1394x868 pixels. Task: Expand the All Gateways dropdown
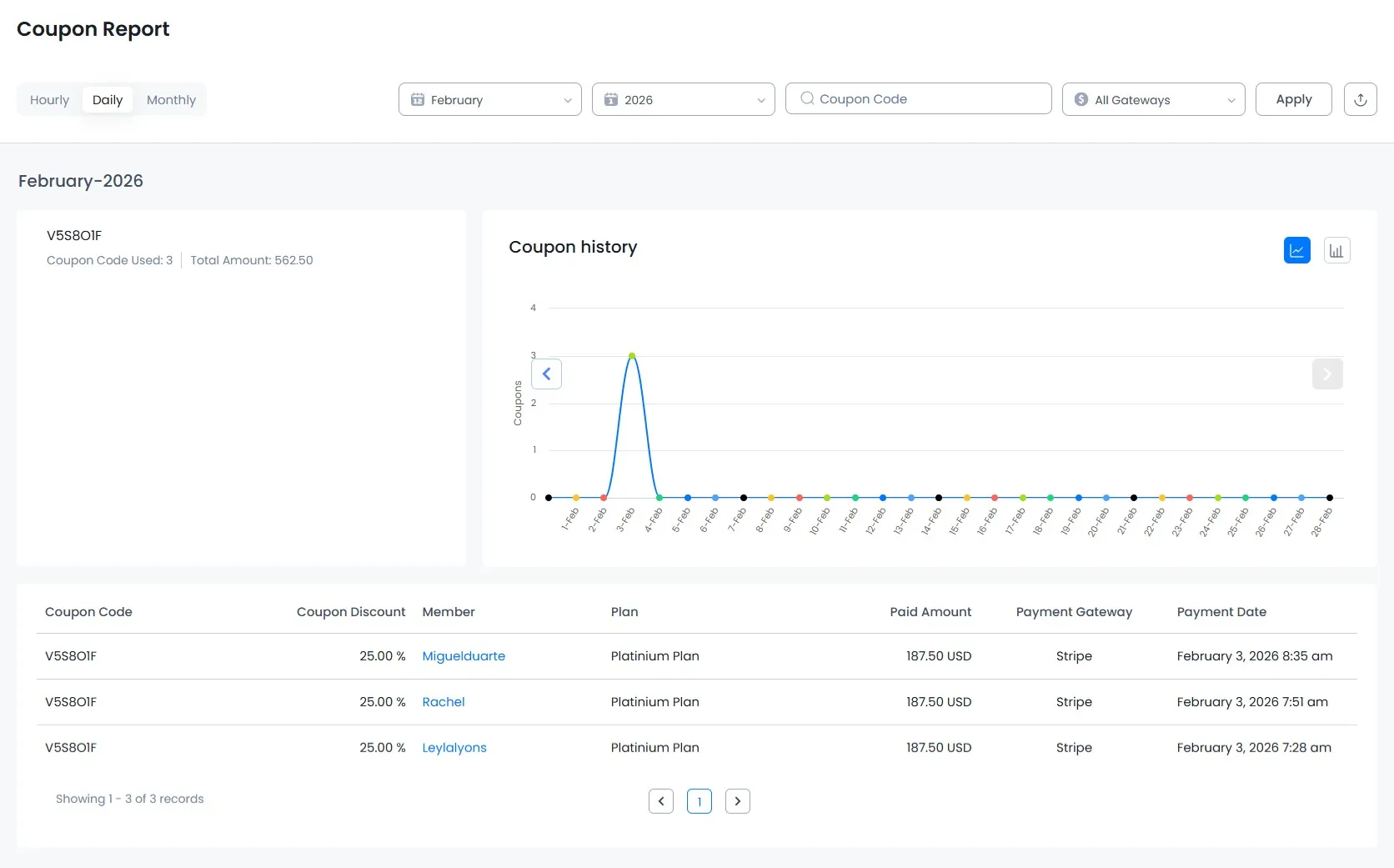point(1153,100)
